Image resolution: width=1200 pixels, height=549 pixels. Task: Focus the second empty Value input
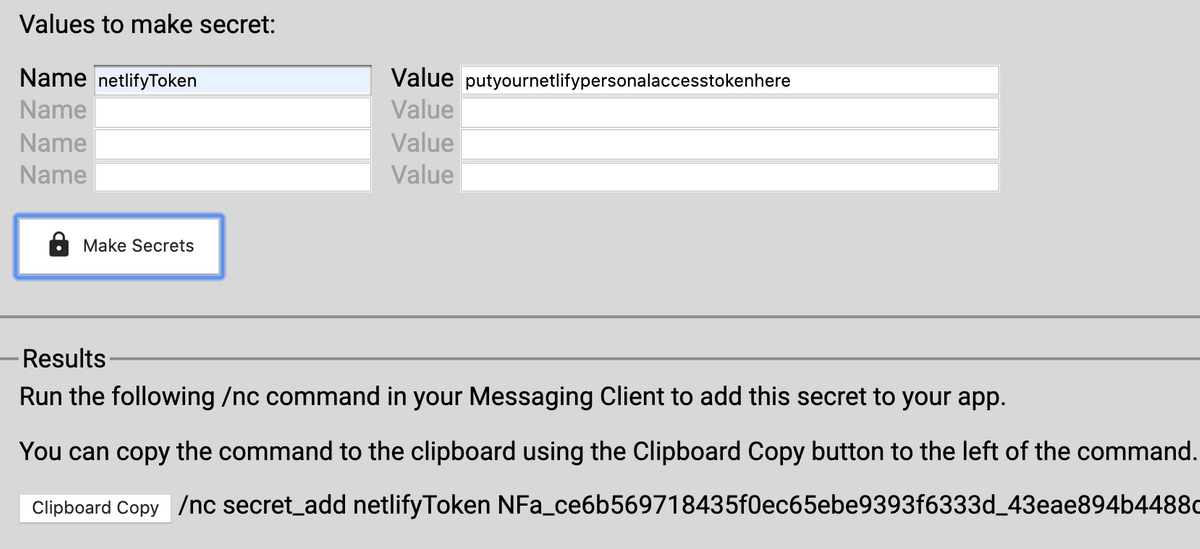(728, 112)
